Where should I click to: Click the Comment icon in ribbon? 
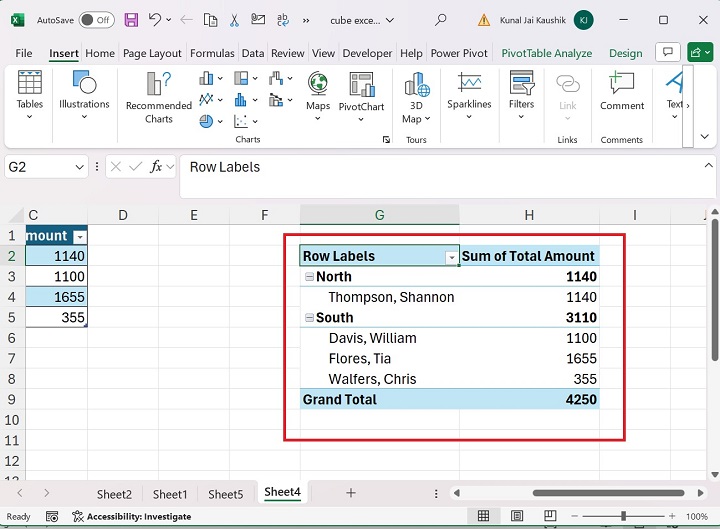622,92
